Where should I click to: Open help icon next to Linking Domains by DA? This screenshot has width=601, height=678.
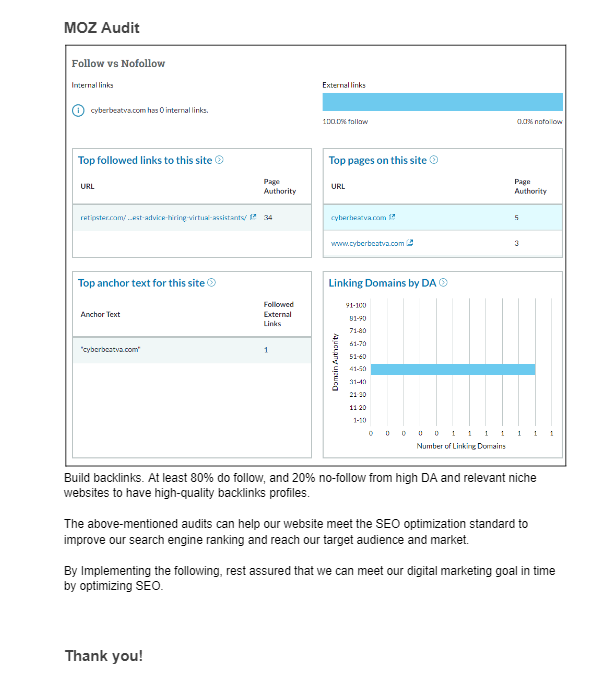click(443, 283)
